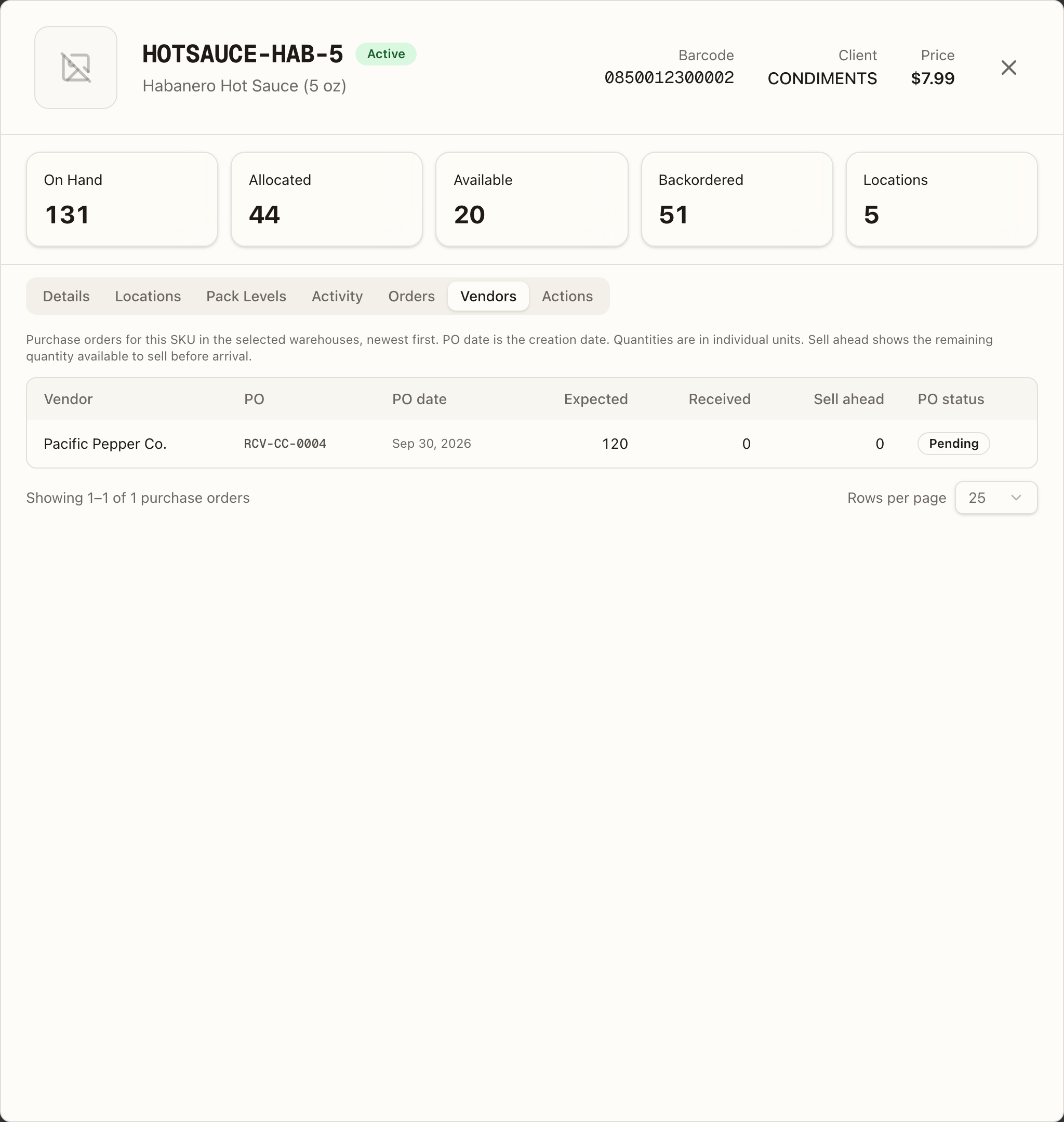Click the barcode value 0850012300002
Viewport: 1064px width, 1122px height.
(669, 78)
